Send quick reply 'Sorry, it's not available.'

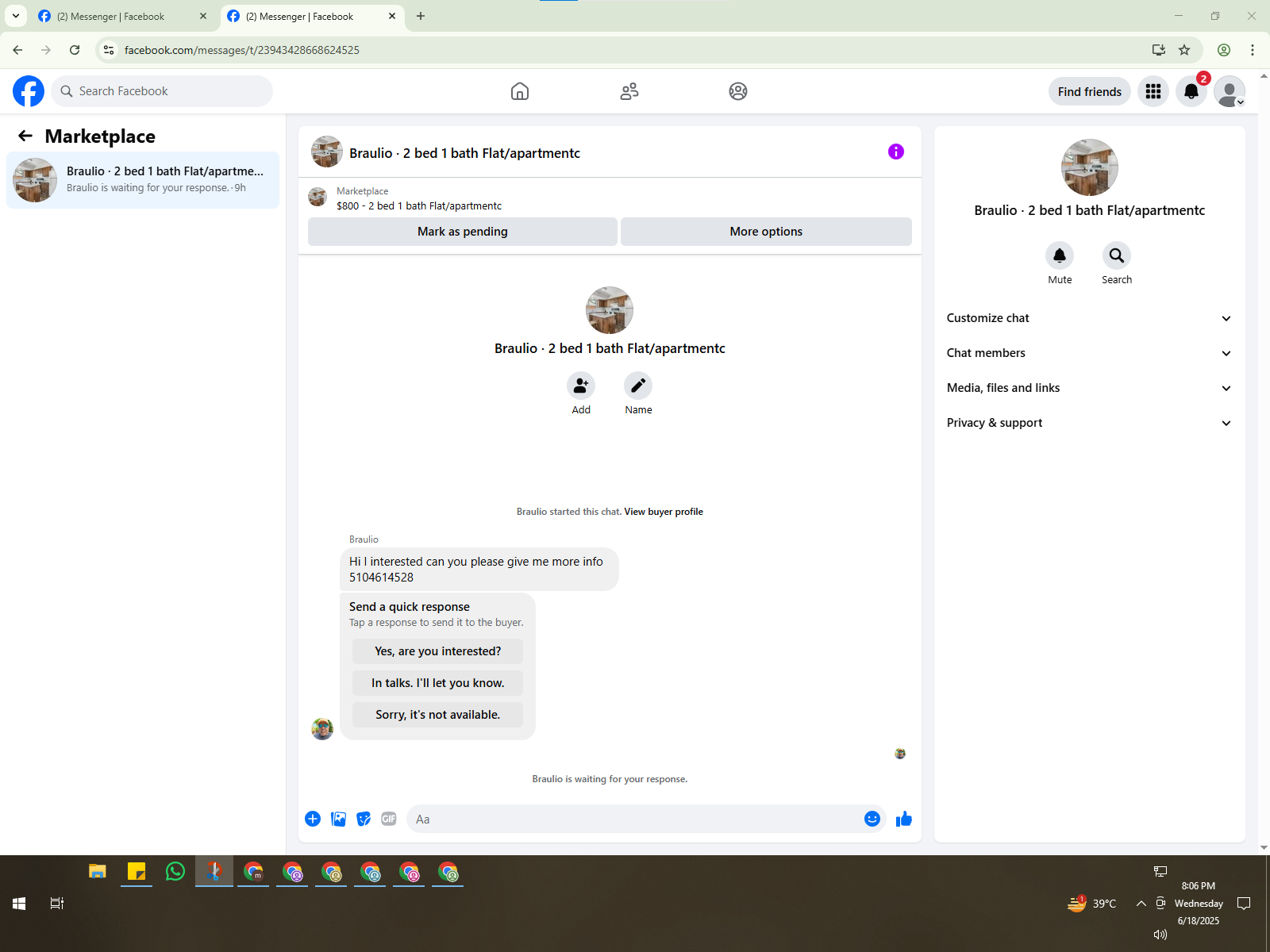[438, 715]
